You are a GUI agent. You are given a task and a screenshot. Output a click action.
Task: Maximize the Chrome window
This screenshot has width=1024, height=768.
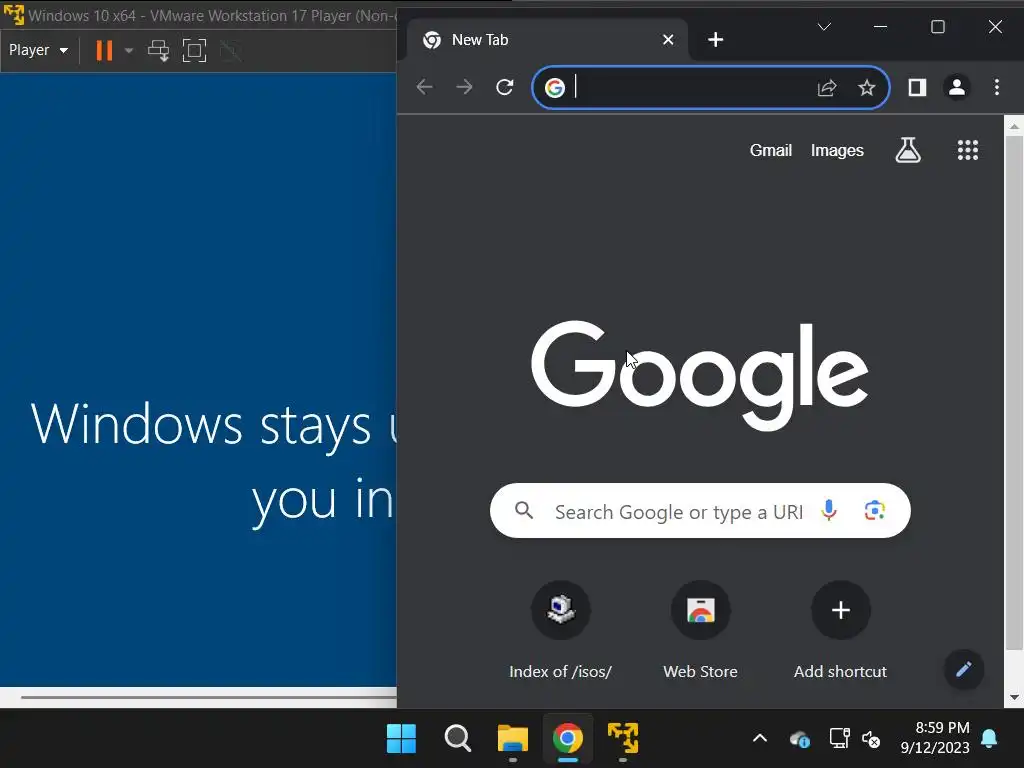938,27
